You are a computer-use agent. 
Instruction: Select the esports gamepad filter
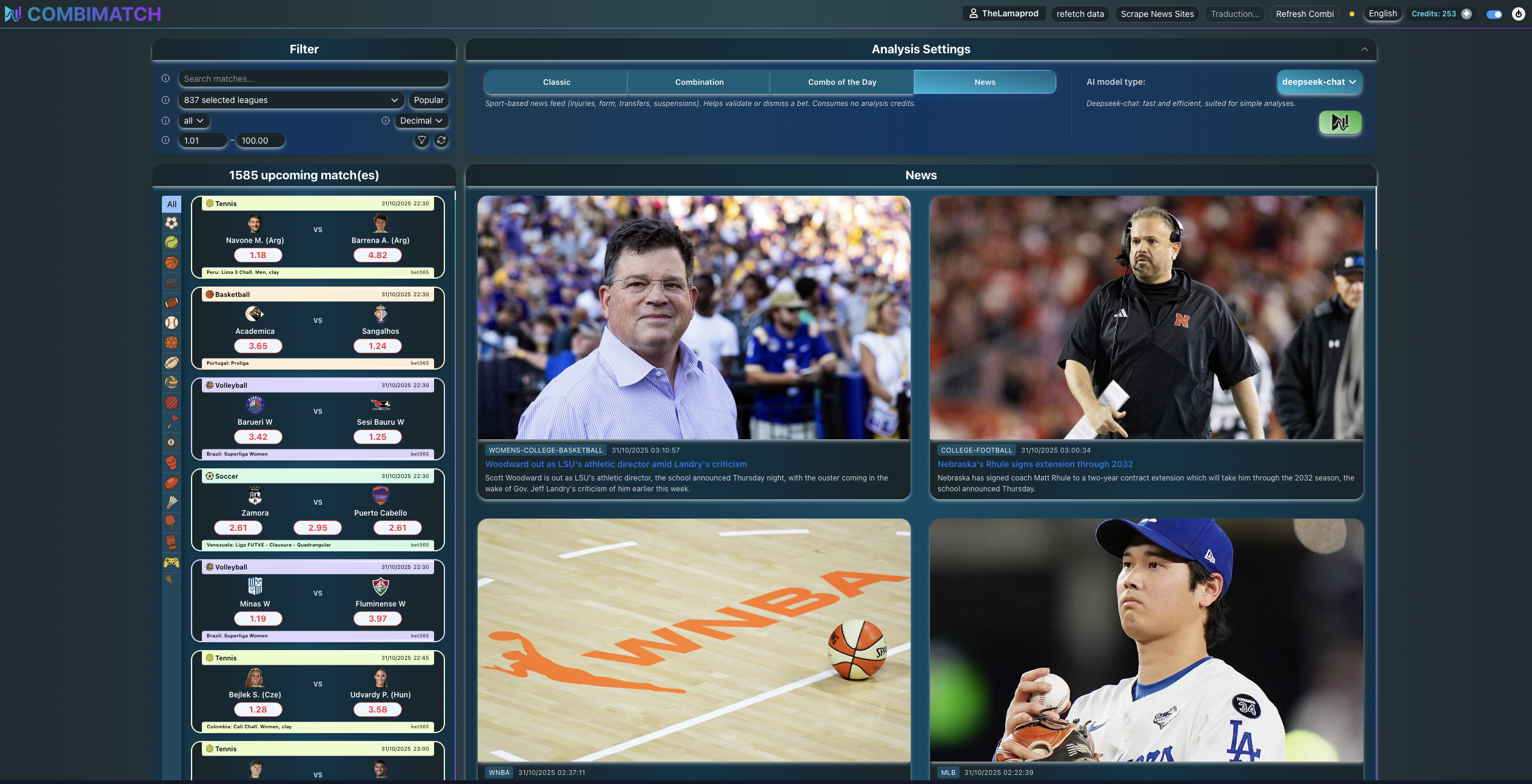pos(172,563)
